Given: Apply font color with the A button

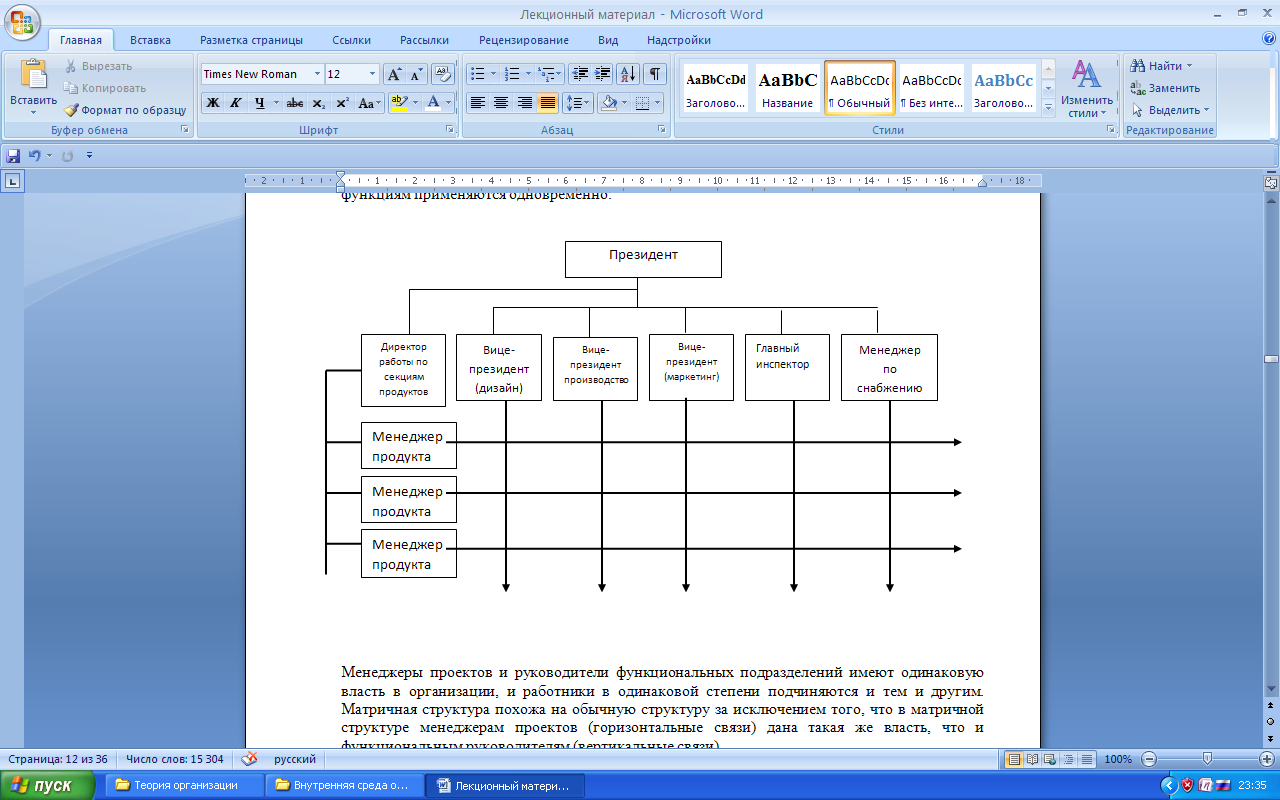Looking at the screenshot, I should 433,102.
